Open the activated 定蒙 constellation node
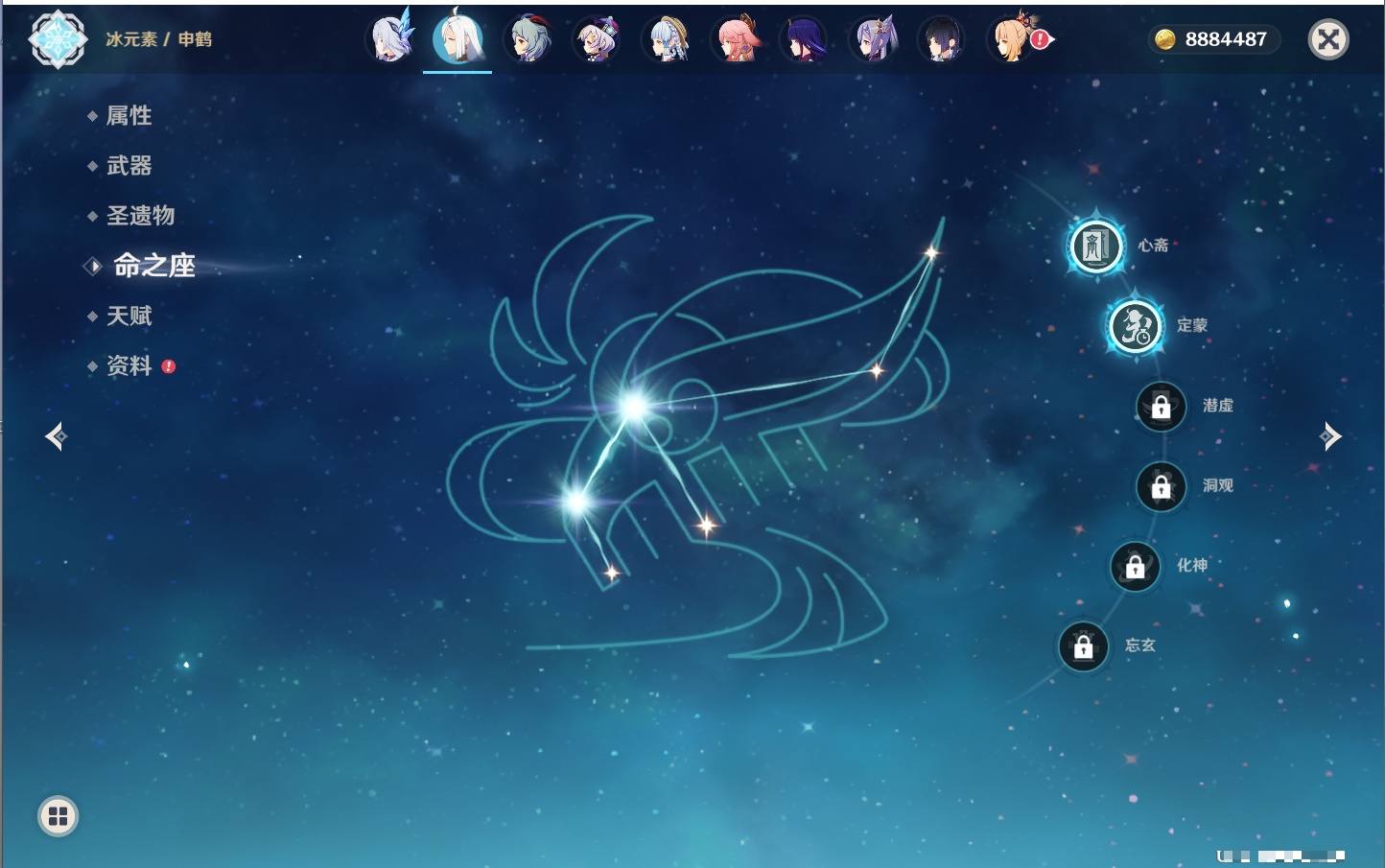Screen dimensions: 1385x868 [x=1135, y=326]
